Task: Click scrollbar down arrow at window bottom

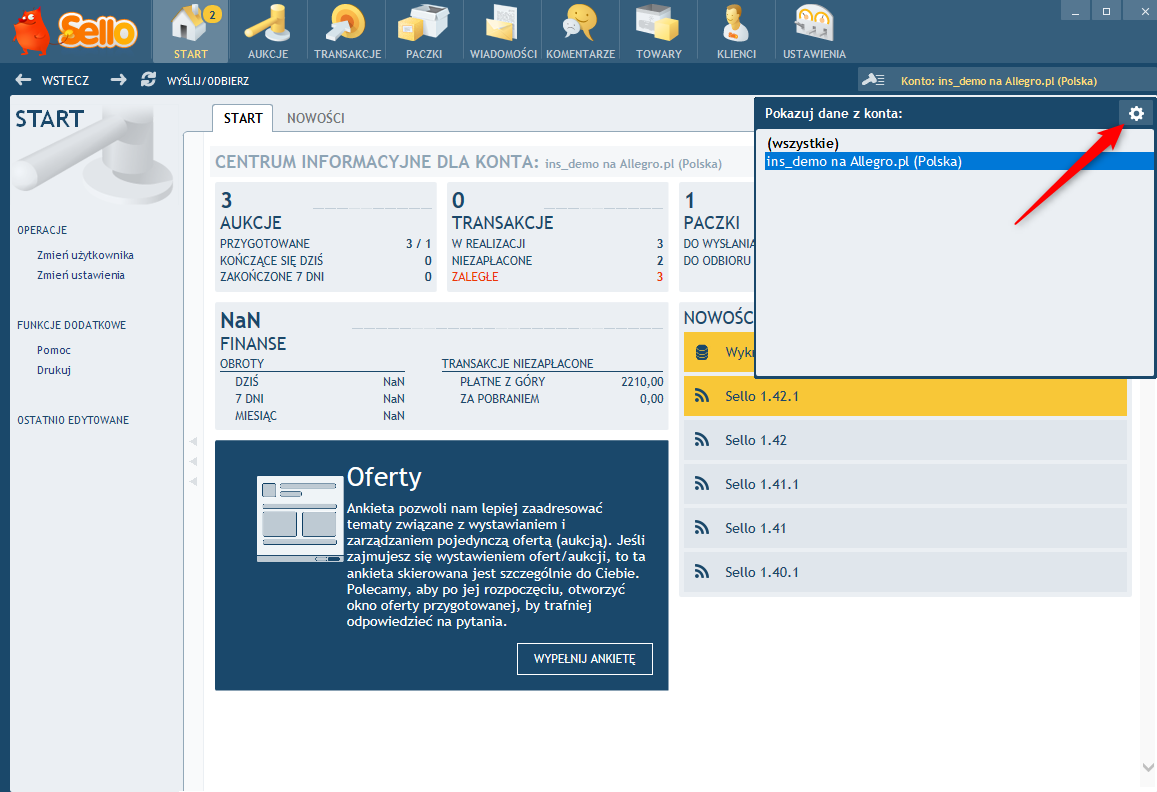Action: coord(1148,768)
